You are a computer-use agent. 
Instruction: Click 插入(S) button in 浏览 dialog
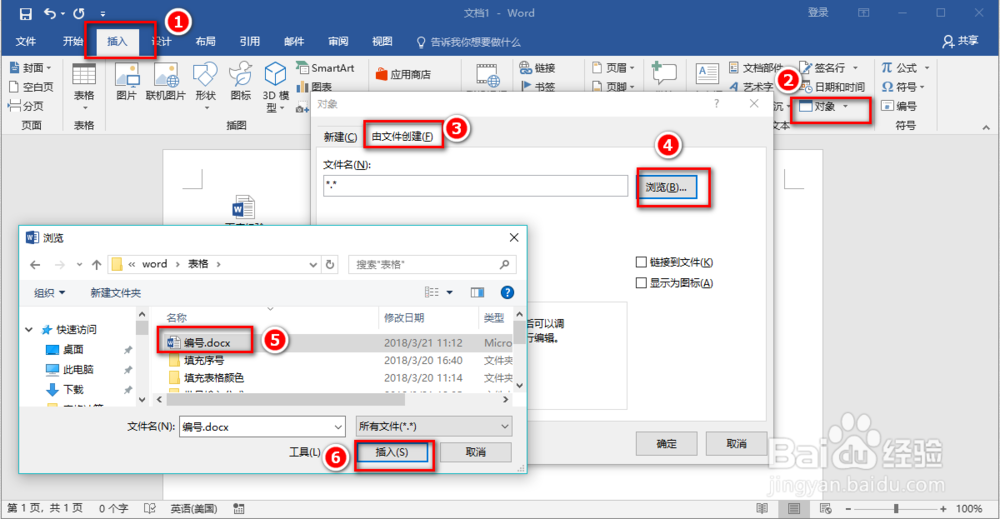tap(392, 452)
